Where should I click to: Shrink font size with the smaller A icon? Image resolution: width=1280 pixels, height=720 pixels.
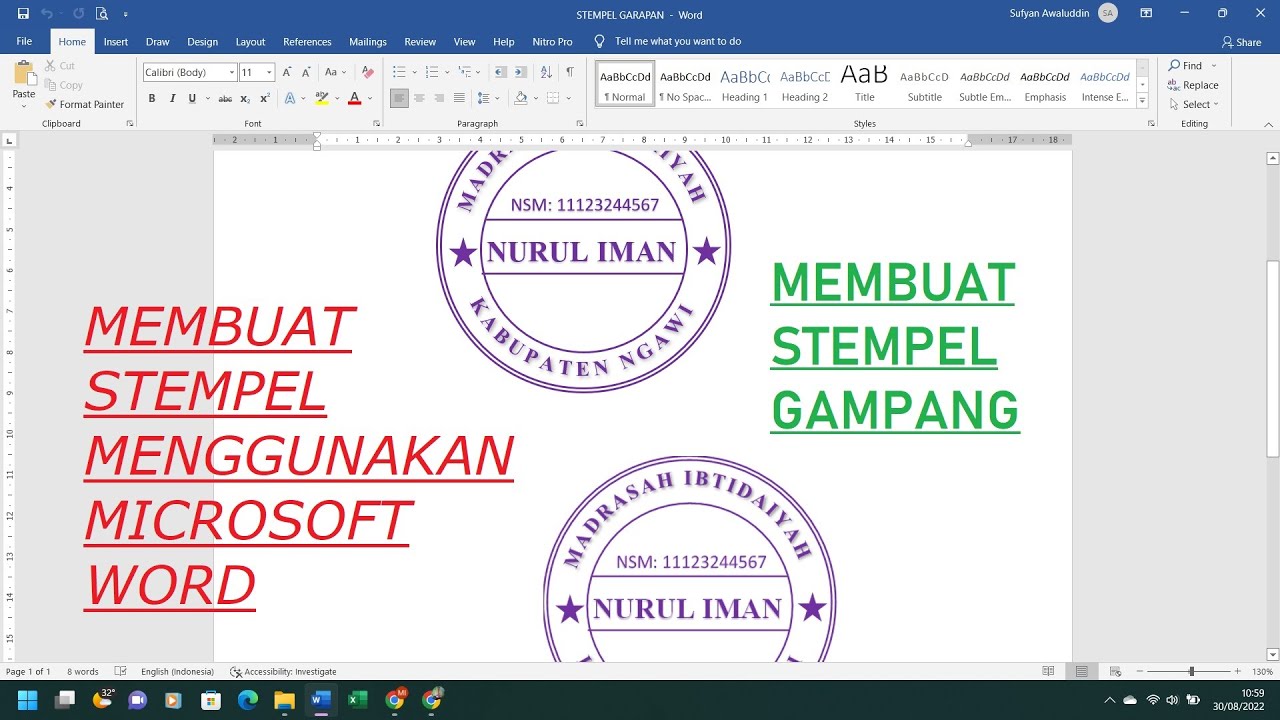click(x=304, y=72)
